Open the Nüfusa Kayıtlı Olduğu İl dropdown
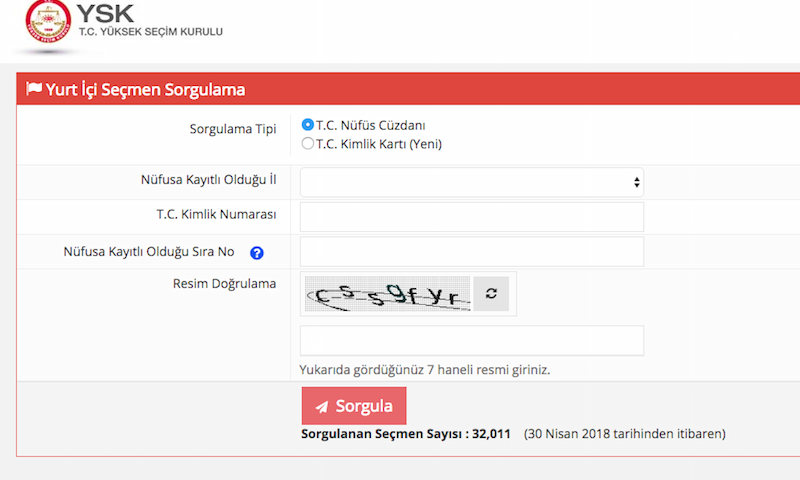The image size is (800, 480). pyautogui.click(x=471, y=182)
